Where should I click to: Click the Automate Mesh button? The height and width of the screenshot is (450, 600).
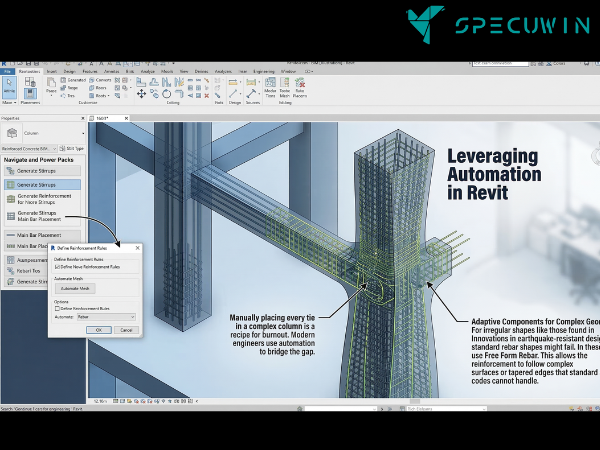coord(77,288)
